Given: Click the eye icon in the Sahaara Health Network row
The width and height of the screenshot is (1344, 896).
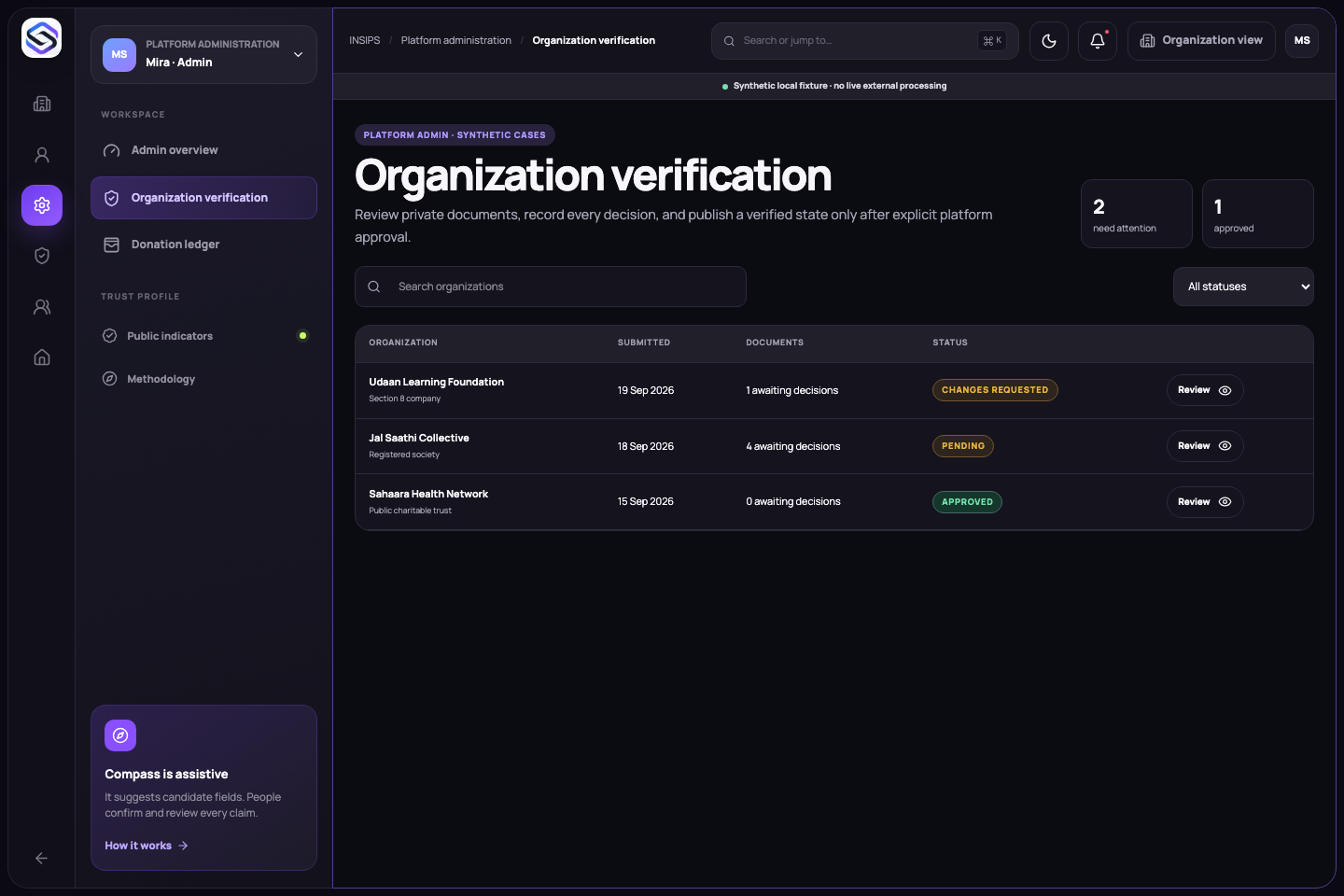Looking at the screenshot, I should point(1225,502).
